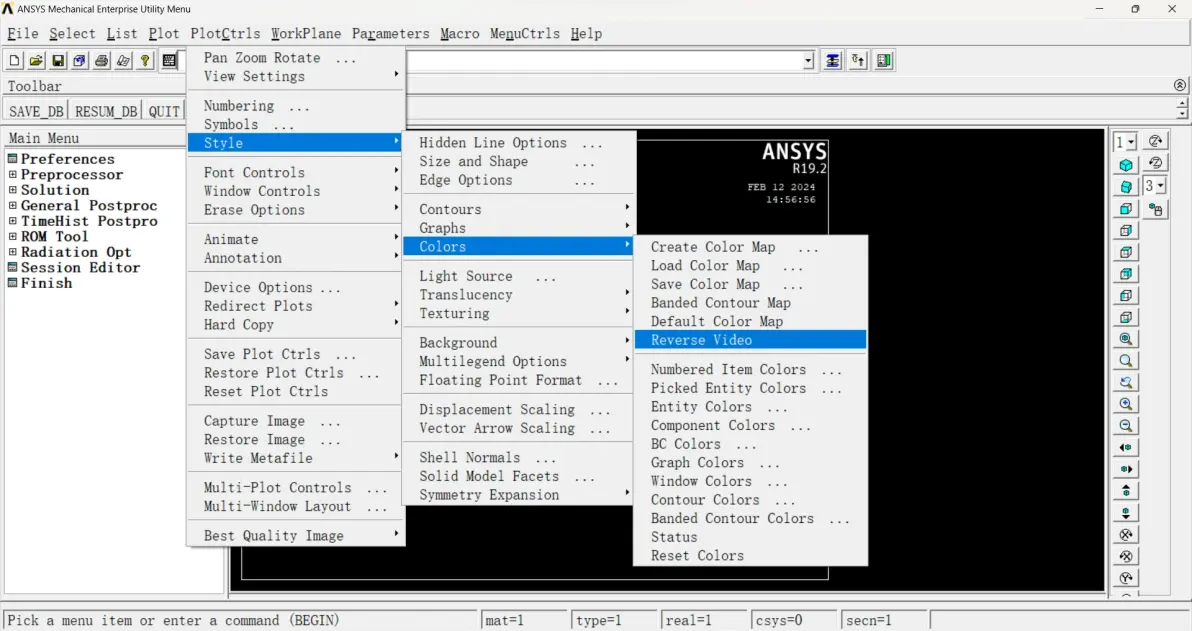Open the active window number dropdown
Viewport: 1192px width, 631px height.
(1131, 142)
